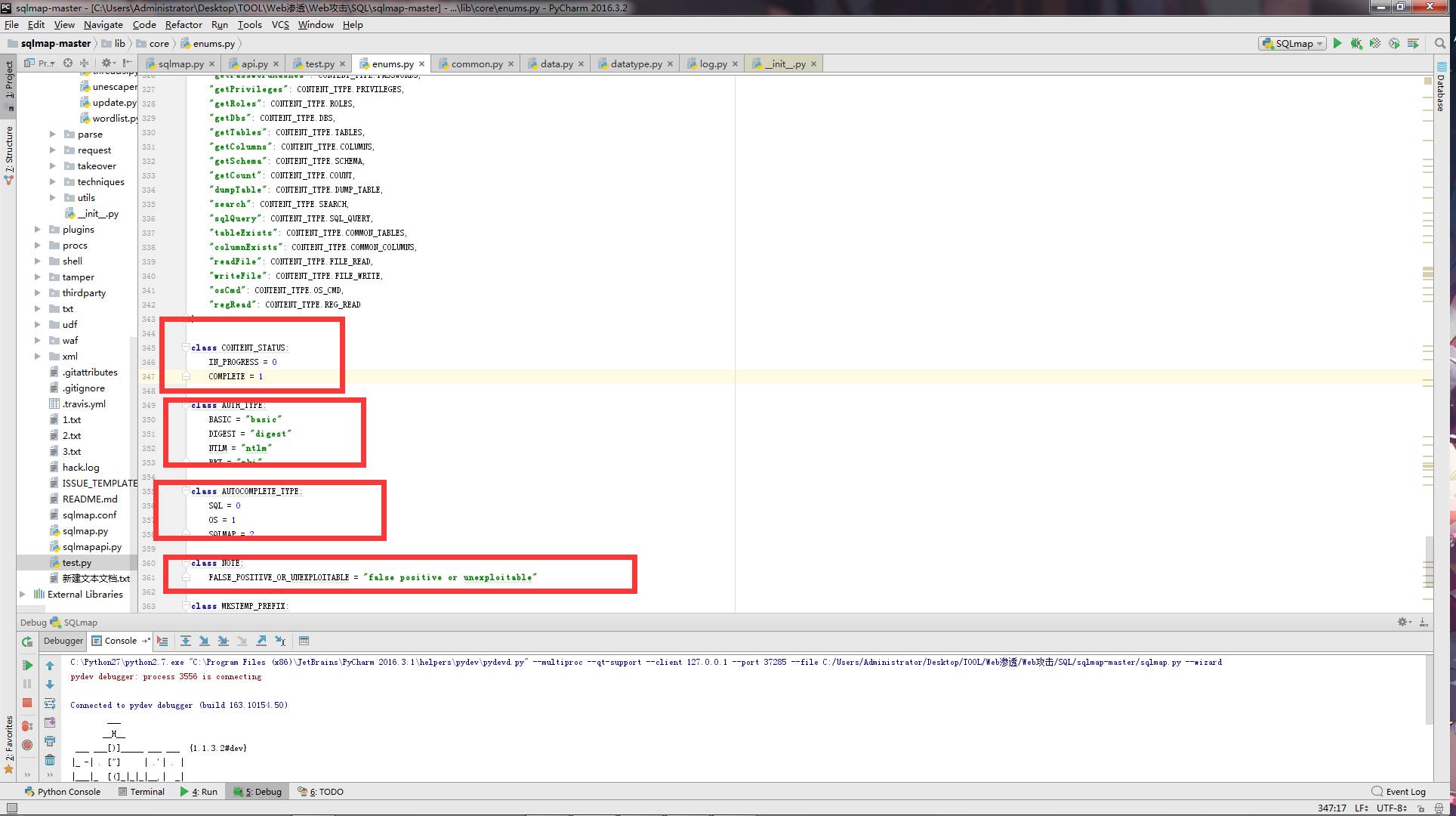This screenshot has height=816, width=1456.
Task: Click the Scroll from Source target icon in Project panel
Action: (x=68, y=63)
